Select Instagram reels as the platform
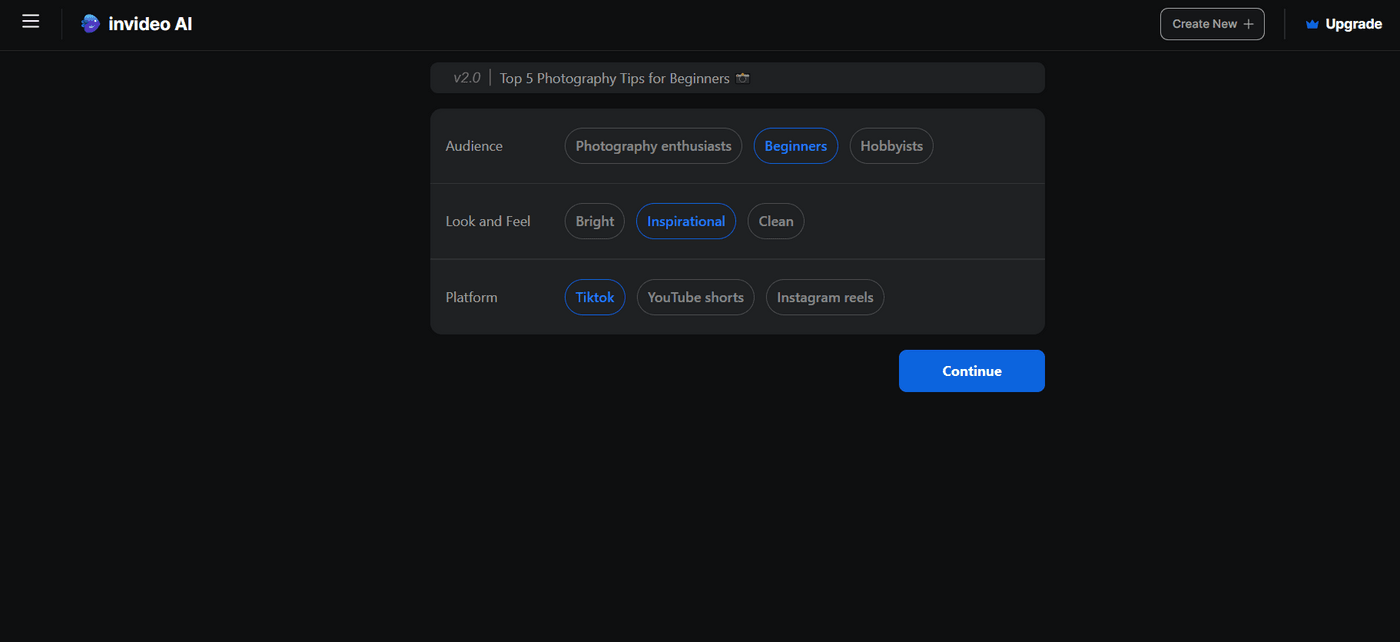Viewport: 1400px width, 642px height. 824,297
